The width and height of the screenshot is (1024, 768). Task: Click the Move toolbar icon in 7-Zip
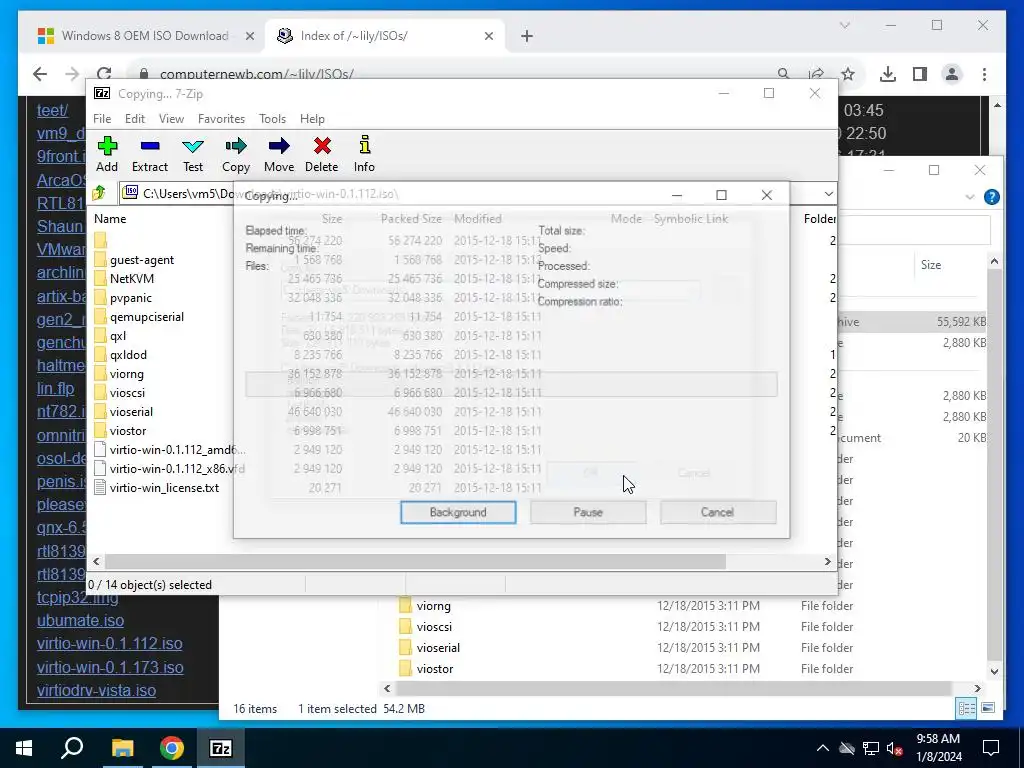[279, 154]
